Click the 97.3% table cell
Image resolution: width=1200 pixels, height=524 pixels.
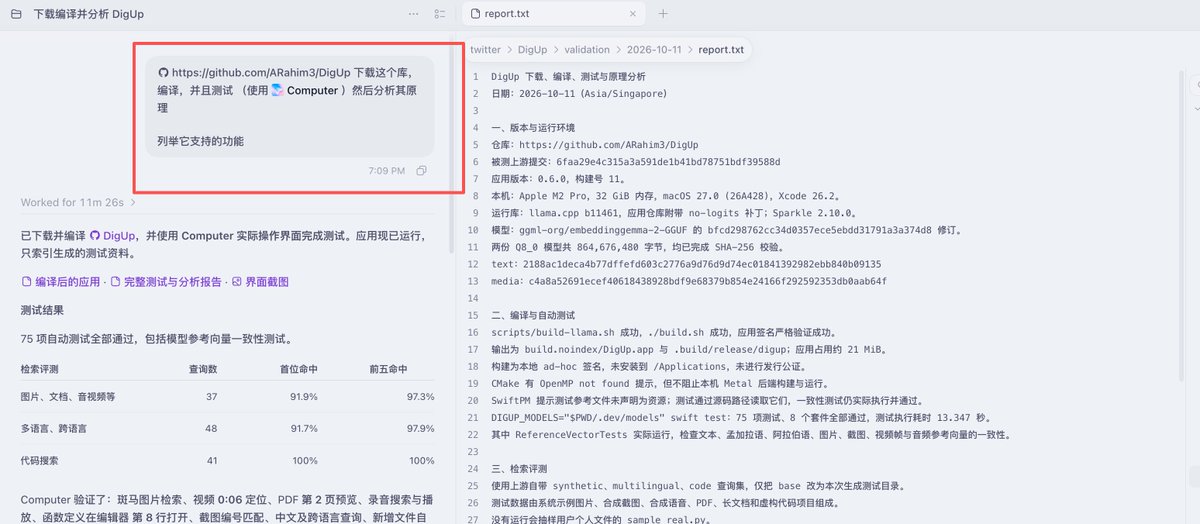click(x=421, y=397)
